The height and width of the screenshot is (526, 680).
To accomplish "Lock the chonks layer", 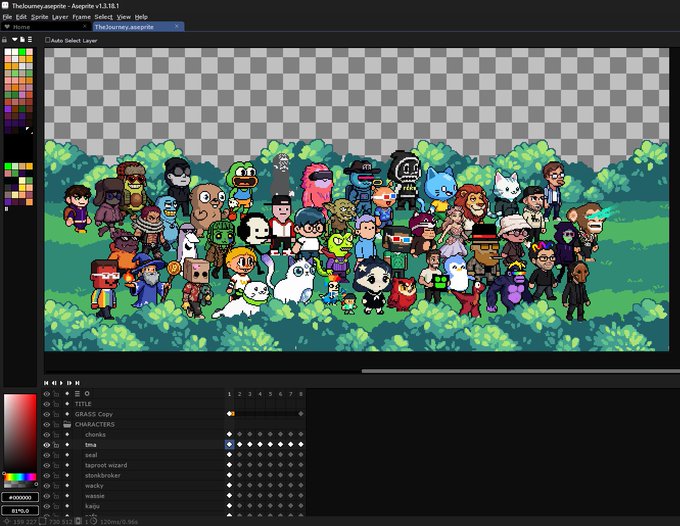I will (56, 435).
